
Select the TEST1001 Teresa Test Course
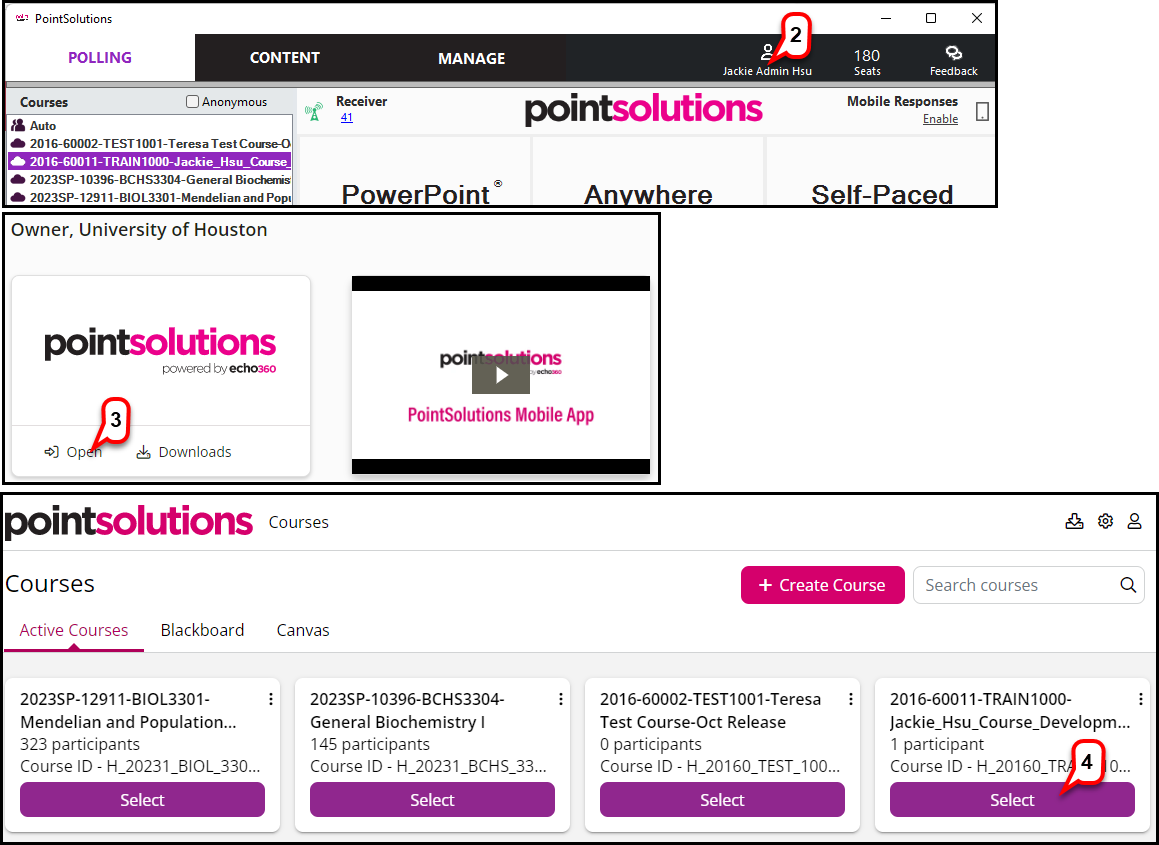pyautogui.click(x=722, y=800)
